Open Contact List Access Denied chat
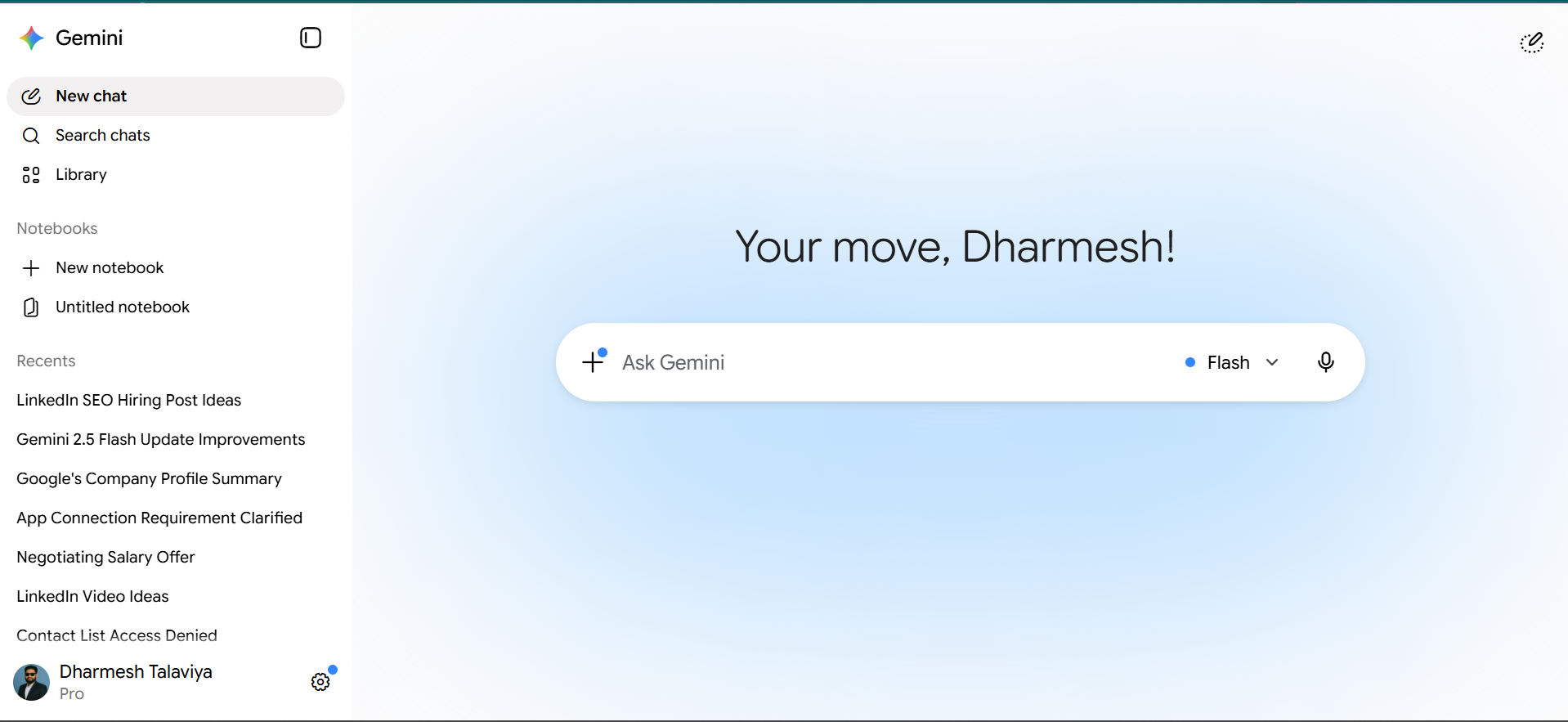This screenshot has width=1568, height=722. coord(117,635)
